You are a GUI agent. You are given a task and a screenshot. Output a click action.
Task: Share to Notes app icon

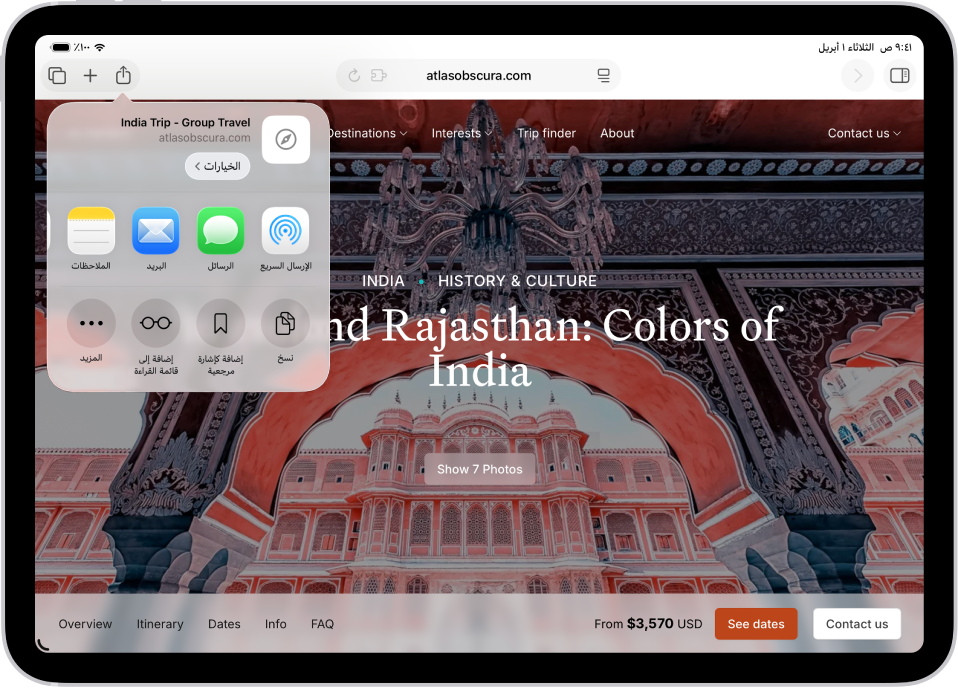(x=91, y=231)
